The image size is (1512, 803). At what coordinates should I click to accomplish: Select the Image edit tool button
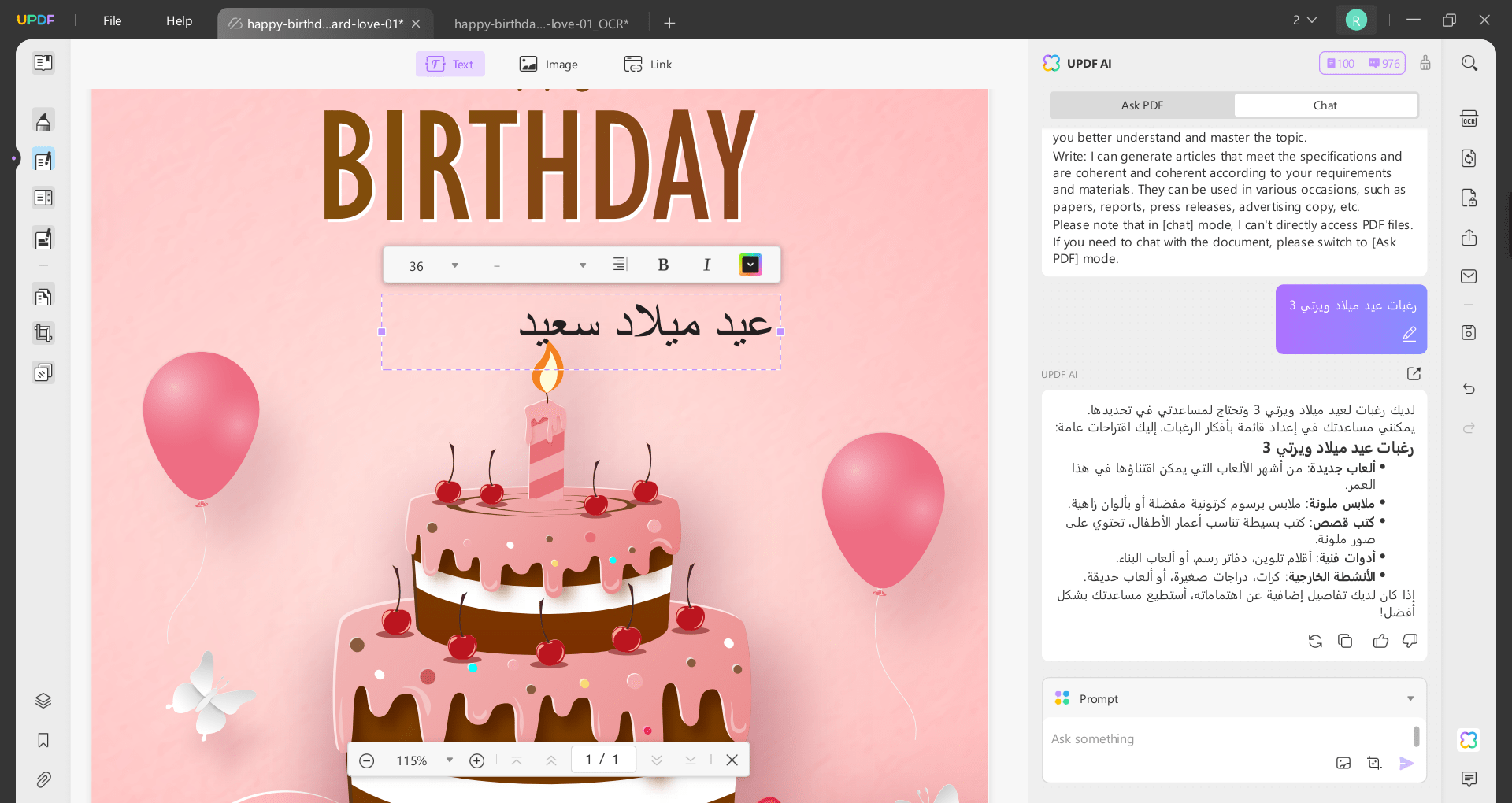point(549,65)
